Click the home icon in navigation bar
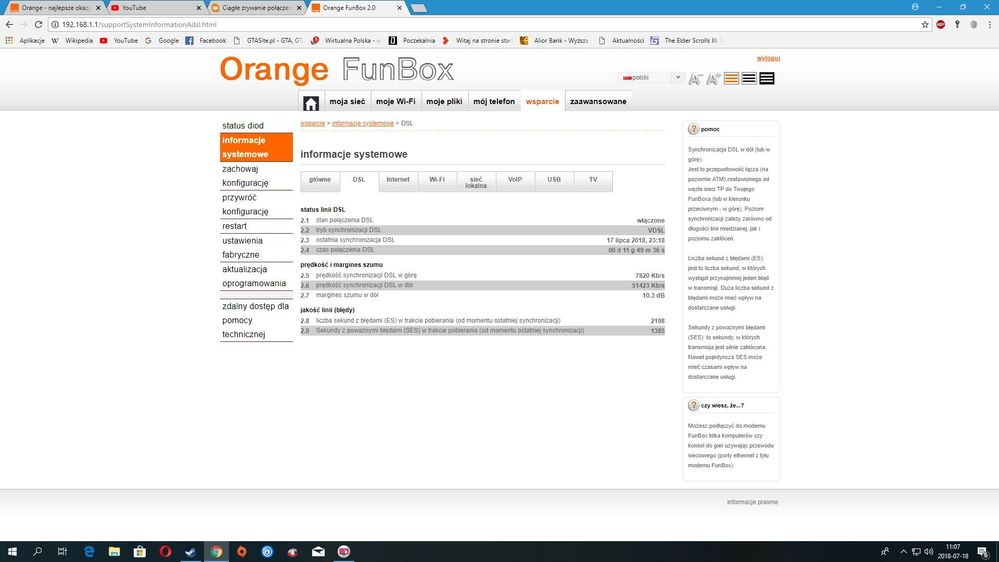Image resolution: width=999 pixels, height=562 pixels. (x=311, y=102)
